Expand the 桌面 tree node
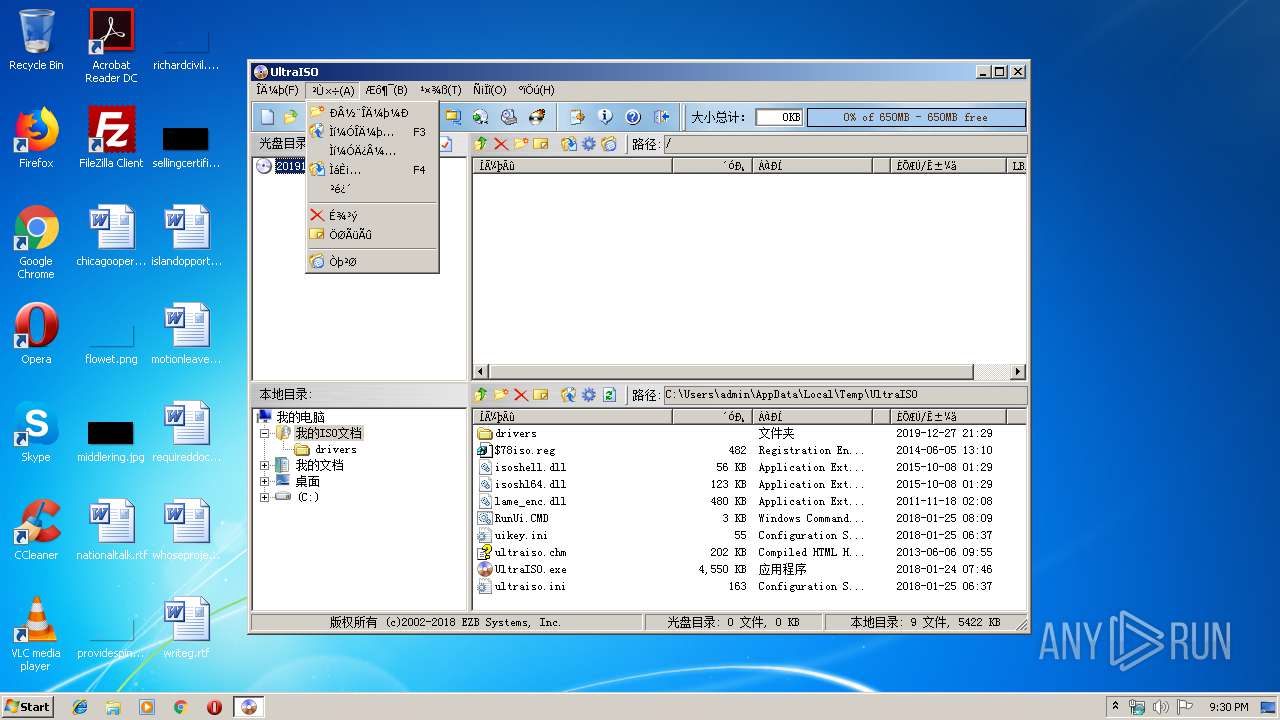This screenshot has width=1280, height=720. tap(265, 482)
